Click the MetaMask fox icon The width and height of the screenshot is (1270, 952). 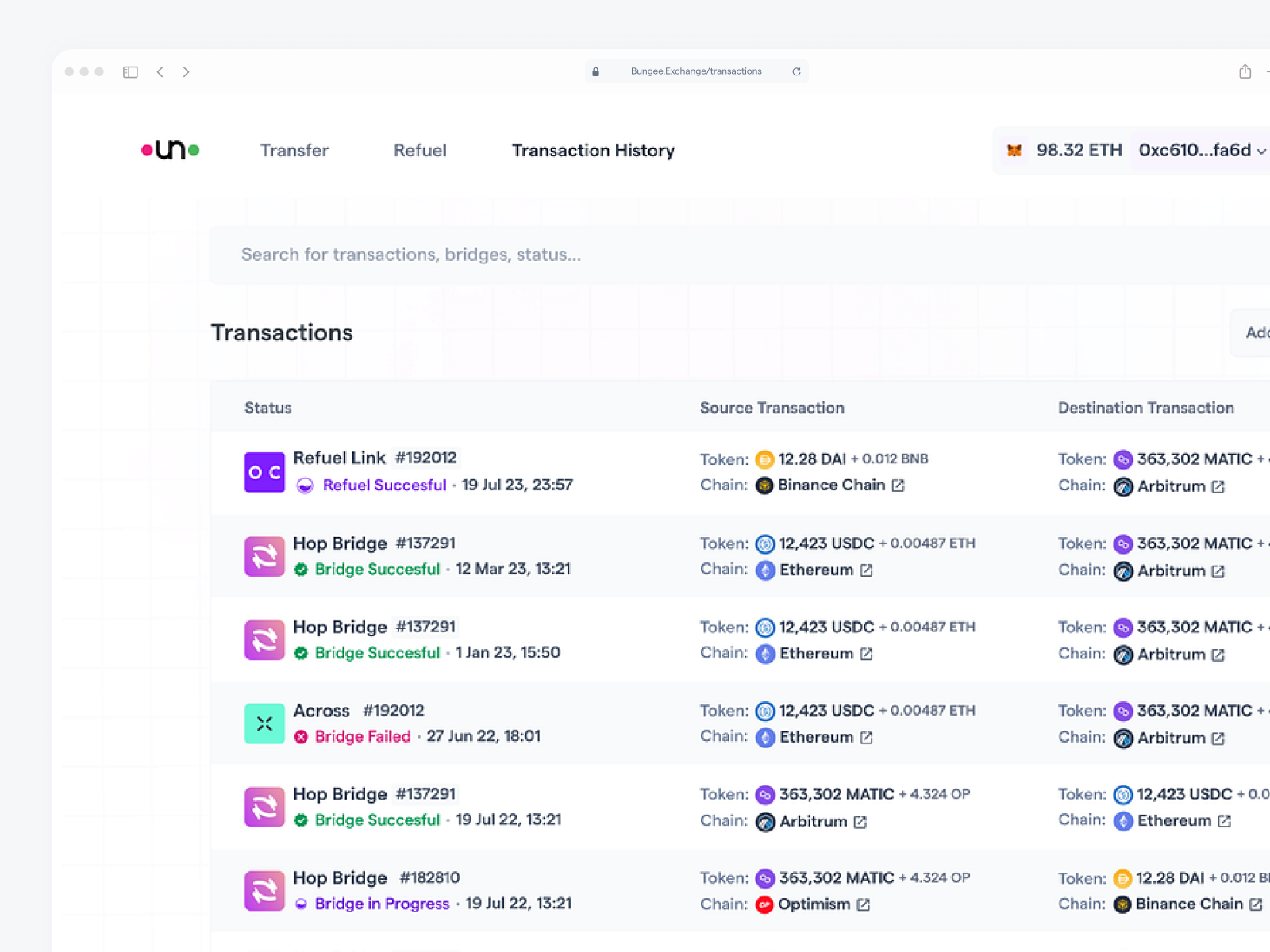point(1014,150)
